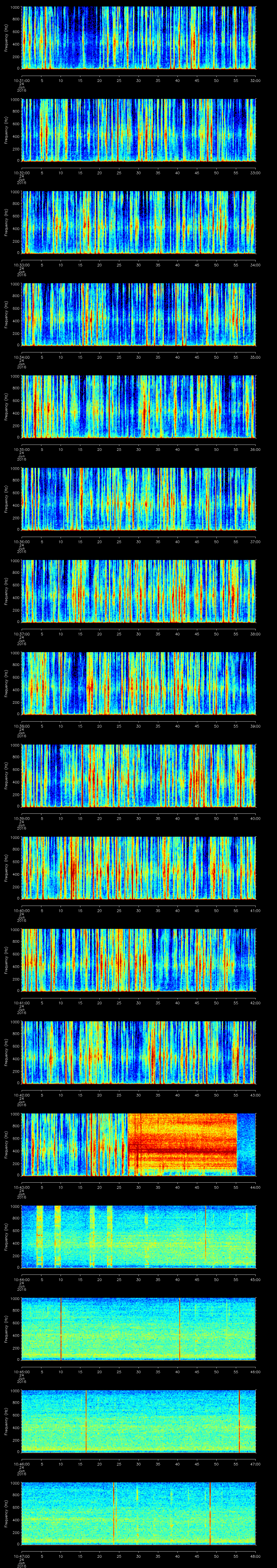Click the "10:43:00" start time label
The width and height of the screenshot is (277, 1568).
tap(21, 1187)
